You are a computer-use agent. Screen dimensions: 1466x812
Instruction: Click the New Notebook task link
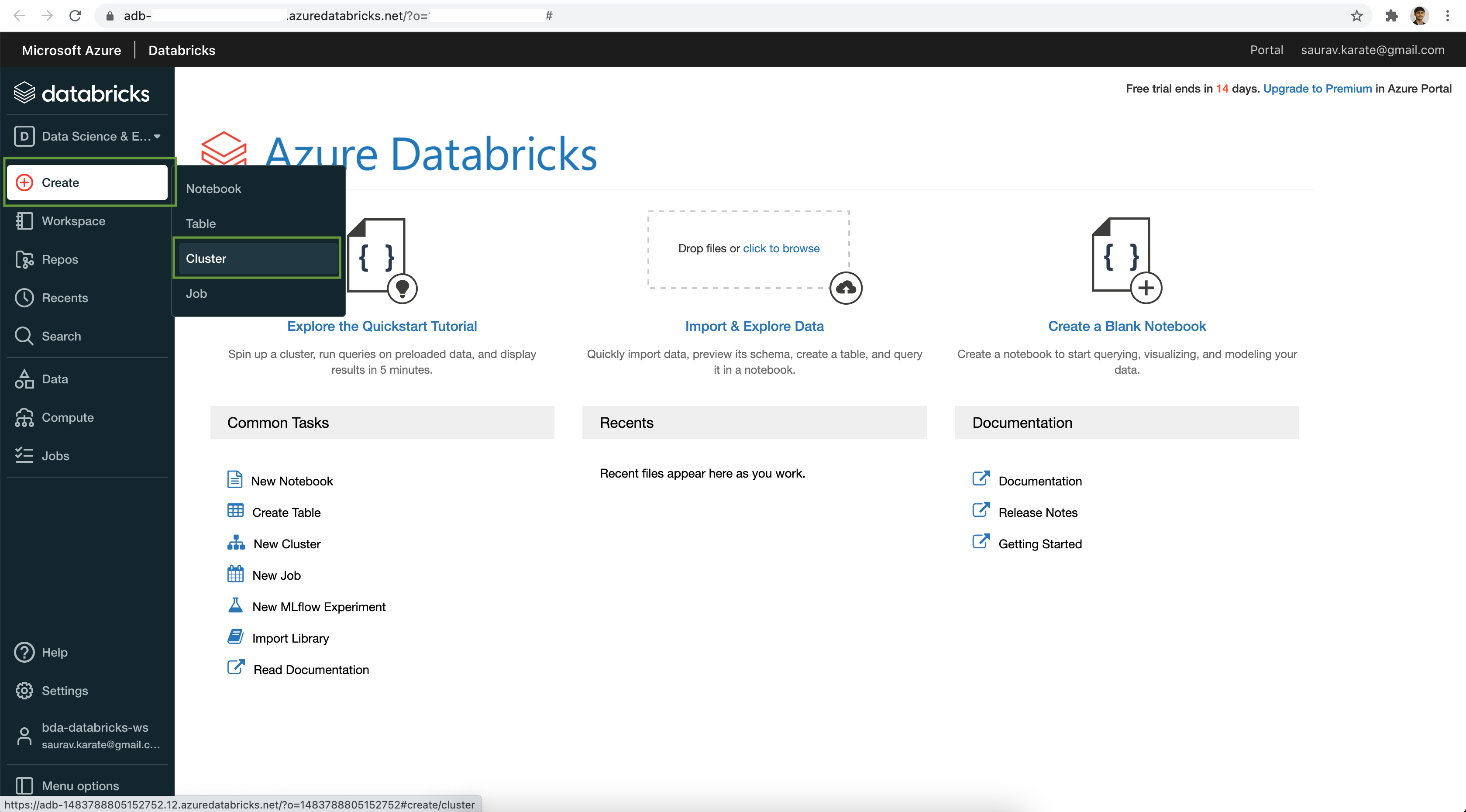(x=292, y=482)
